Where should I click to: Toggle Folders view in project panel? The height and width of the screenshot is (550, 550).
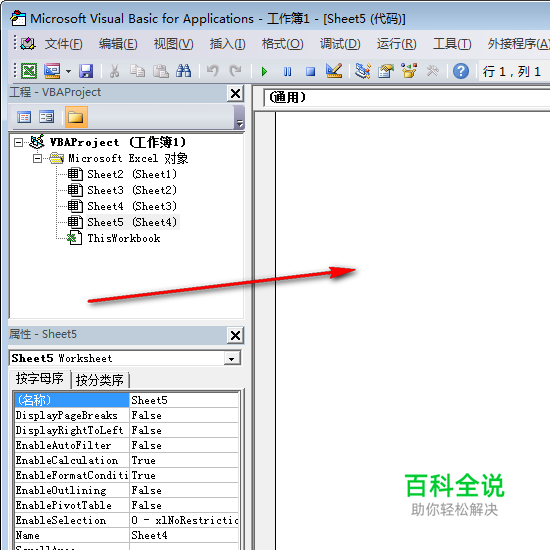[x=76, y=117]
